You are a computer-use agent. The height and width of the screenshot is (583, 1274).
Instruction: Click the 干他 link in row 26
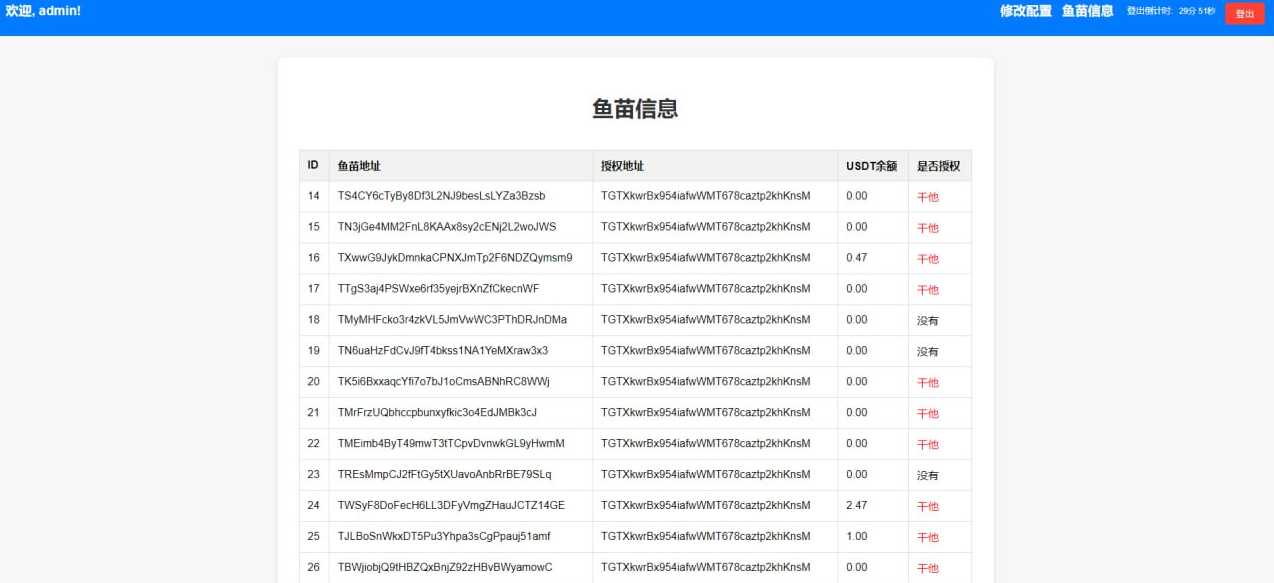click(928, 569)
